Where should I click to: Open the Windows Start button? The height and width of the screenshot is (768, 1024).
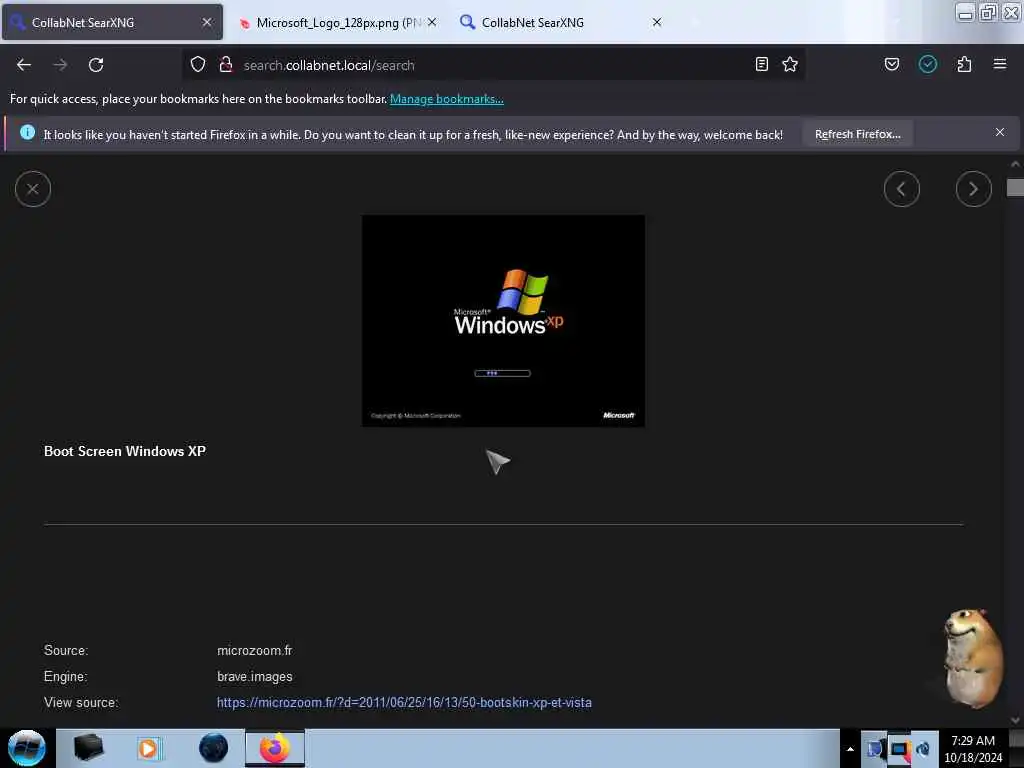tap(27, 748)
